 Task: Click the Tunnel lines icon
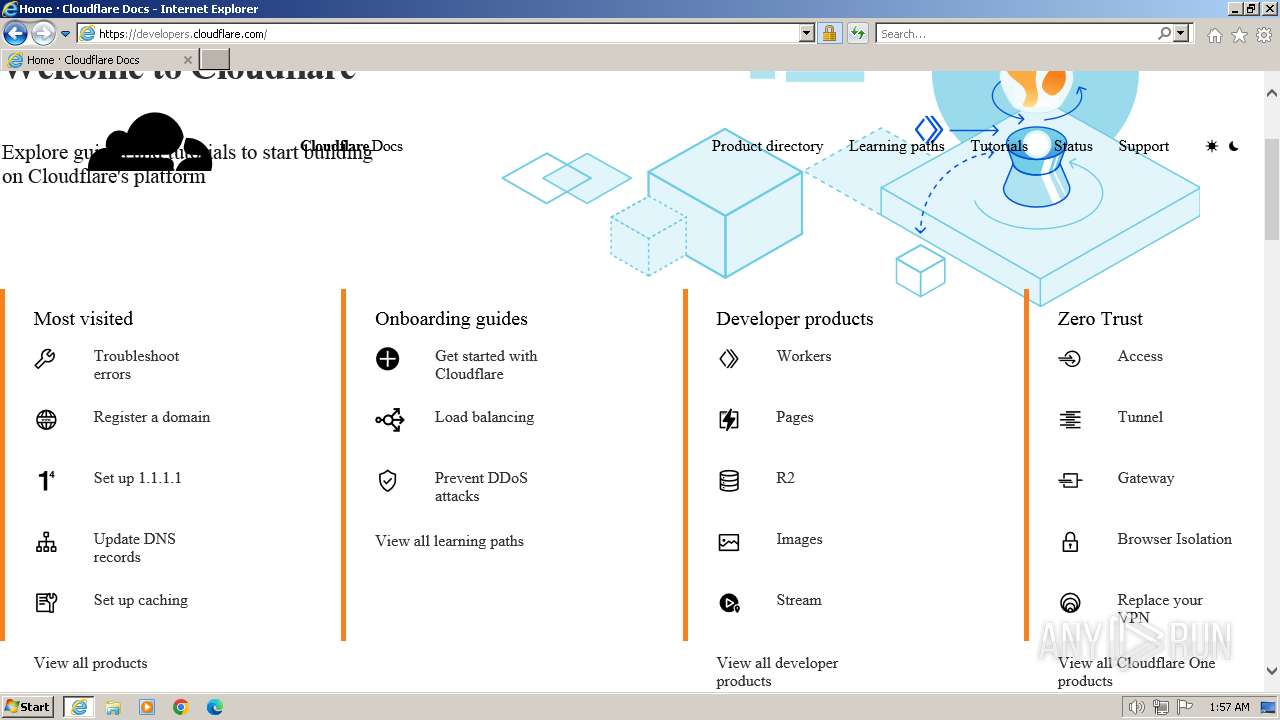[x=1070, y=420]
